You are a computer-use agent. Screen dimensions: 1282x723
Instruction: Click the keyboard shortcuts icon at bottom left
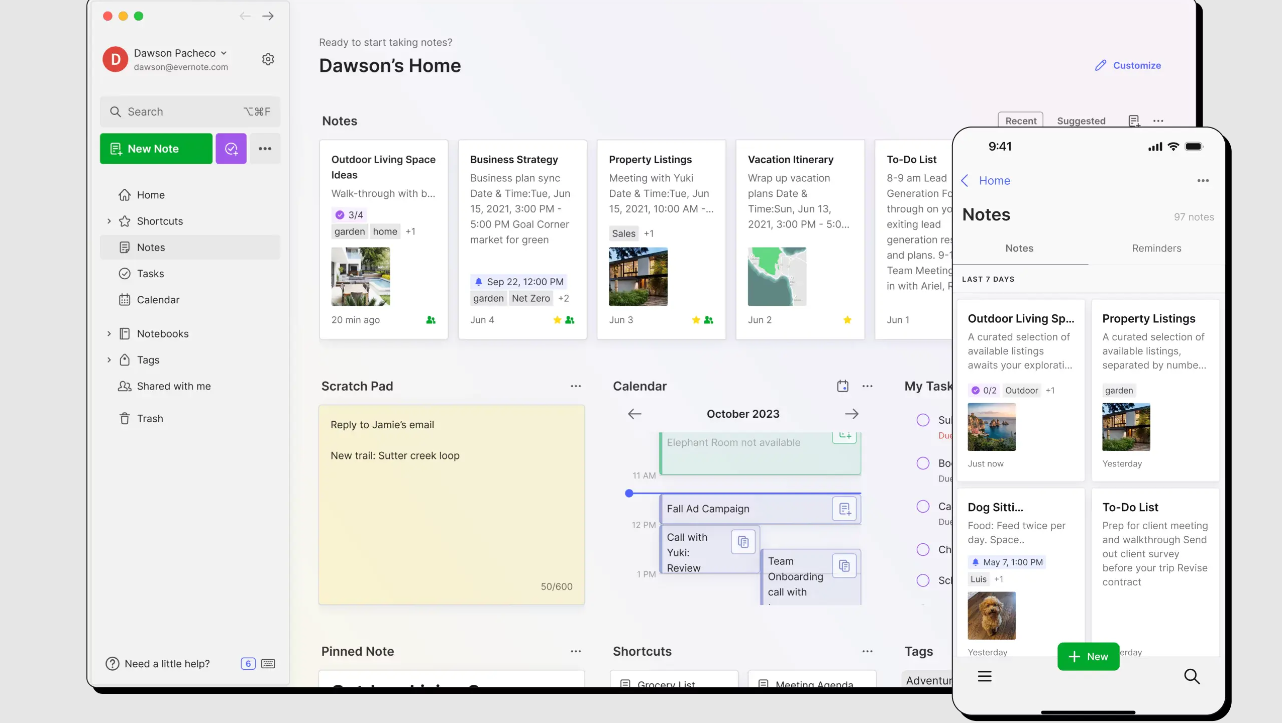tap(270, 663)
